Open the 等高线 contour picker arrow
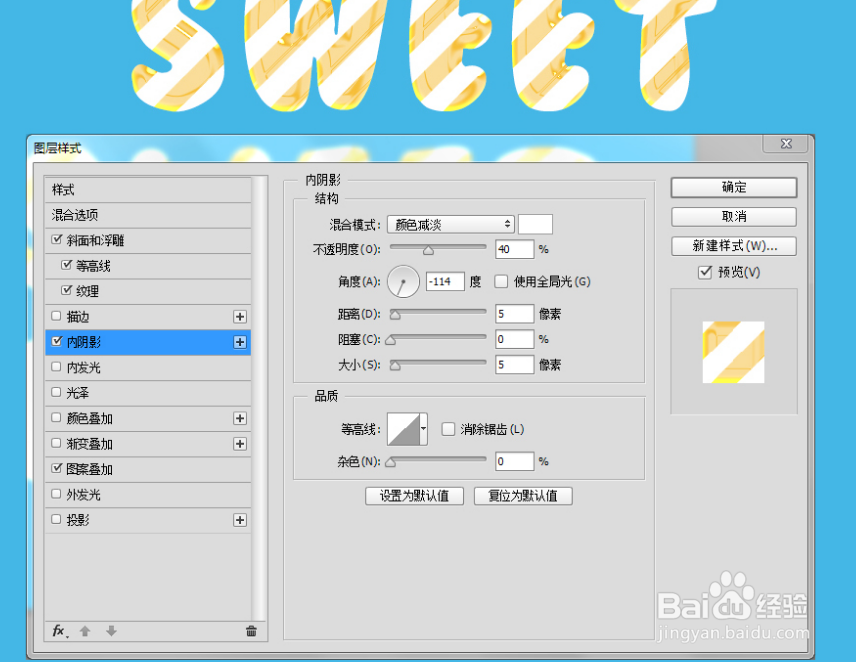This screenshot has width=856, height=662. (x=423, y=429)
